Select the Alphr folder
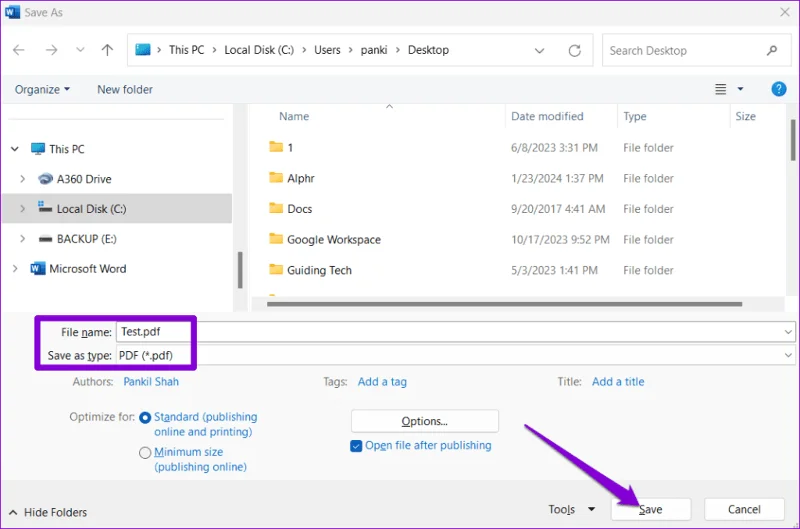Viewport: 800px width, 529px height. click(301, 179)
